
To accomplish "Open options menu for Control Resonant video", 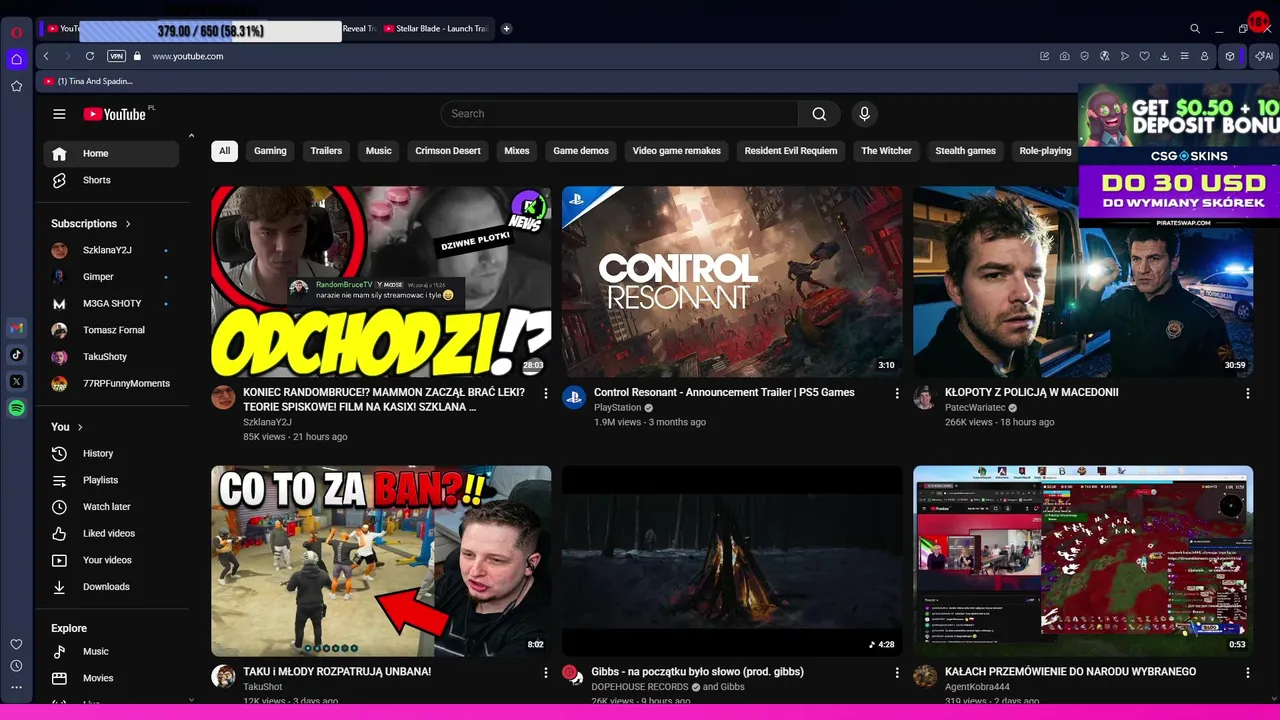I will [897, 394].
